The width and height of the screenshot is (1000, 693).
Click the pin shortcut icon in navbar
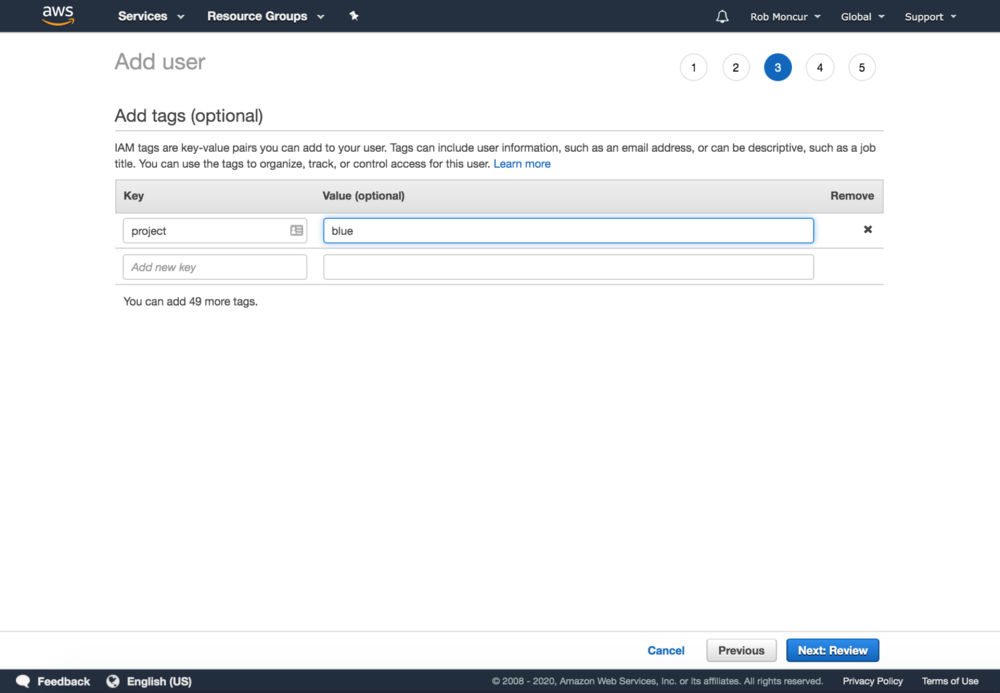click(353, 16)
